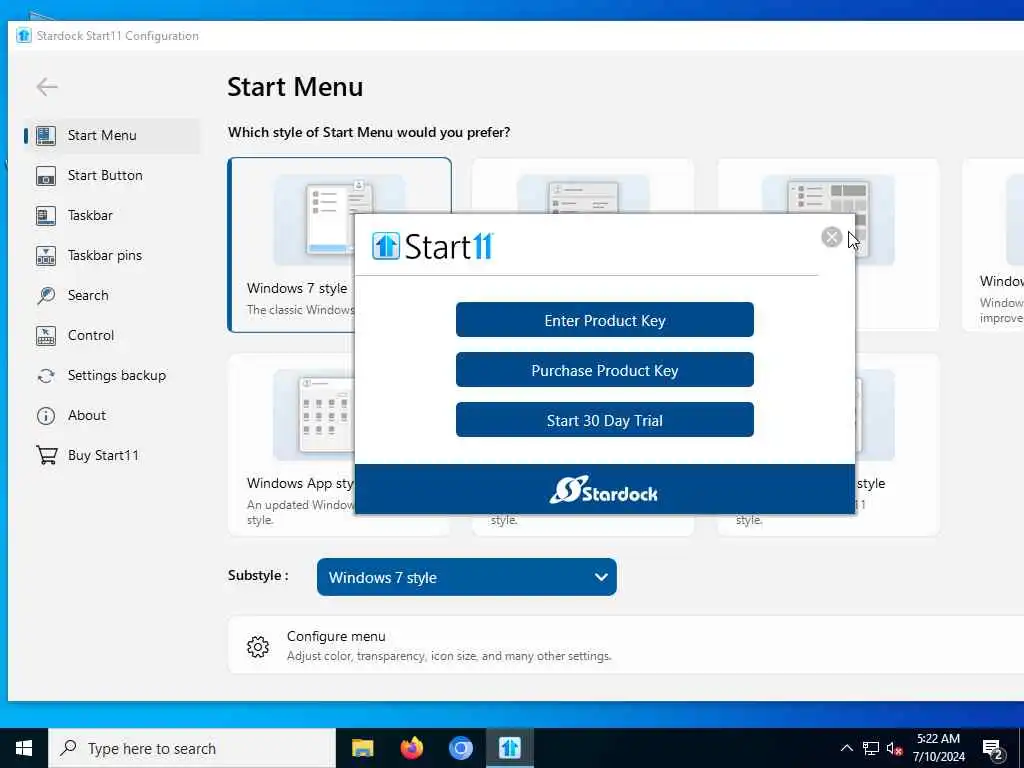
Task: Click Enter Product Key button
Action: coord(605,320)
